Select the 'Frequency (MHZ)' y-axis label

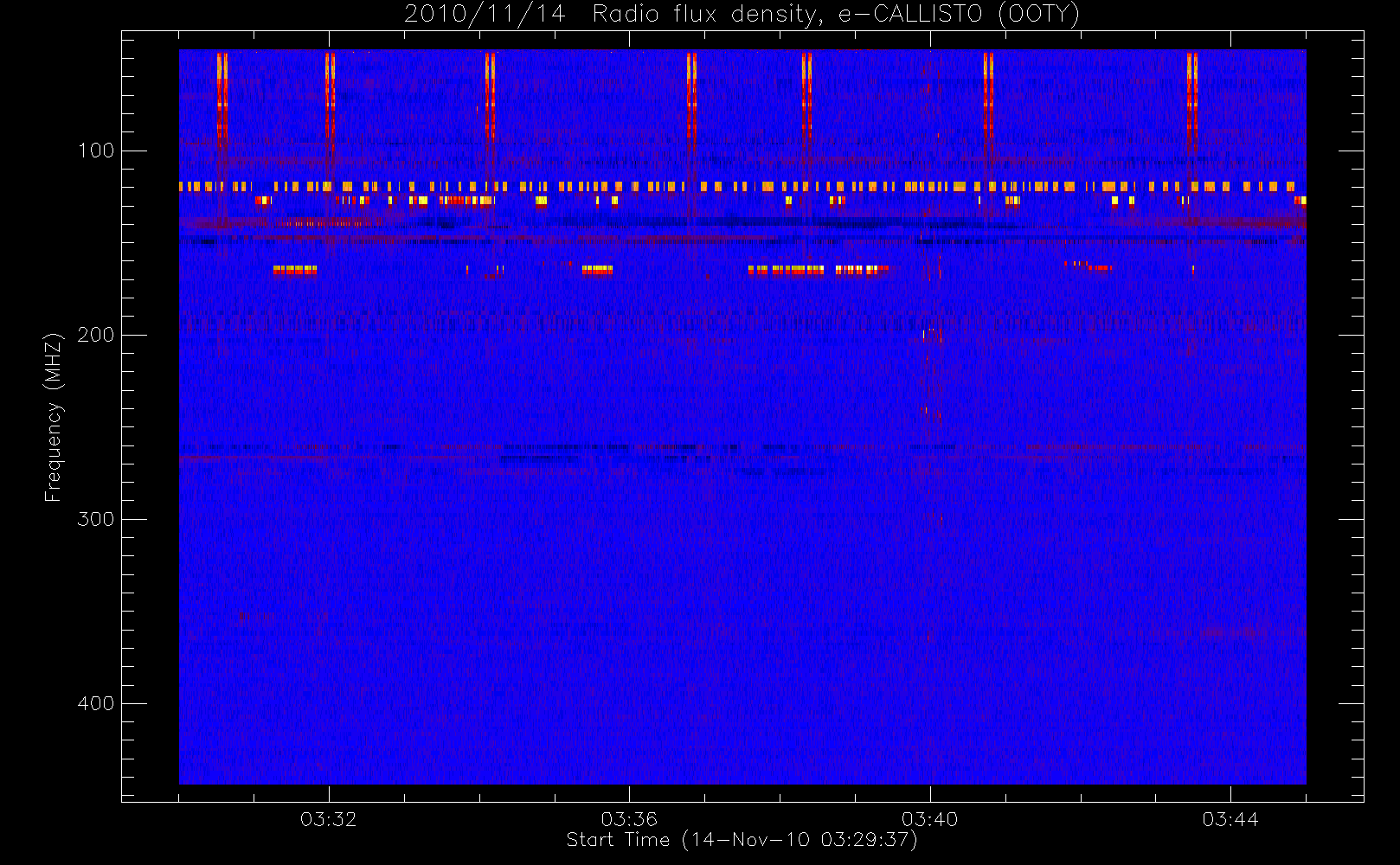tap(54, 417)
